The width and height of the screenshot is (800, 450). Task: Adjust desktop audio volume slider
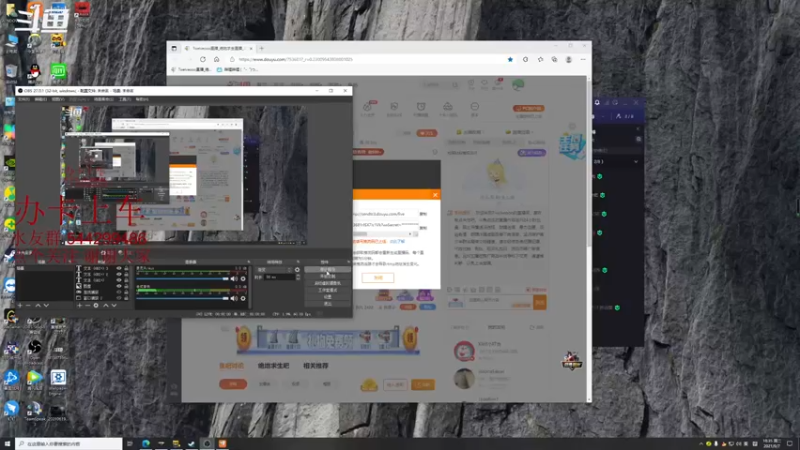183,279
